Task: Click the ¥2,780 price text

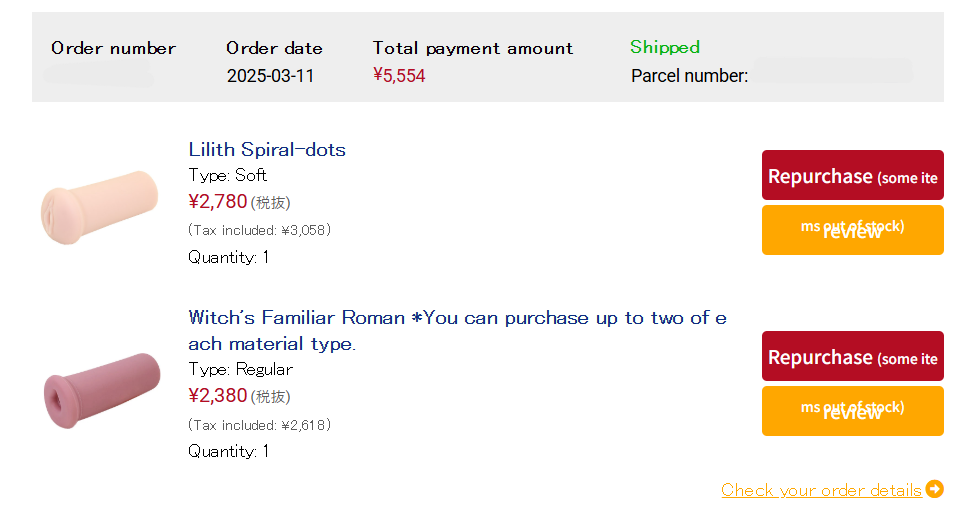Action: click(218, 202)
